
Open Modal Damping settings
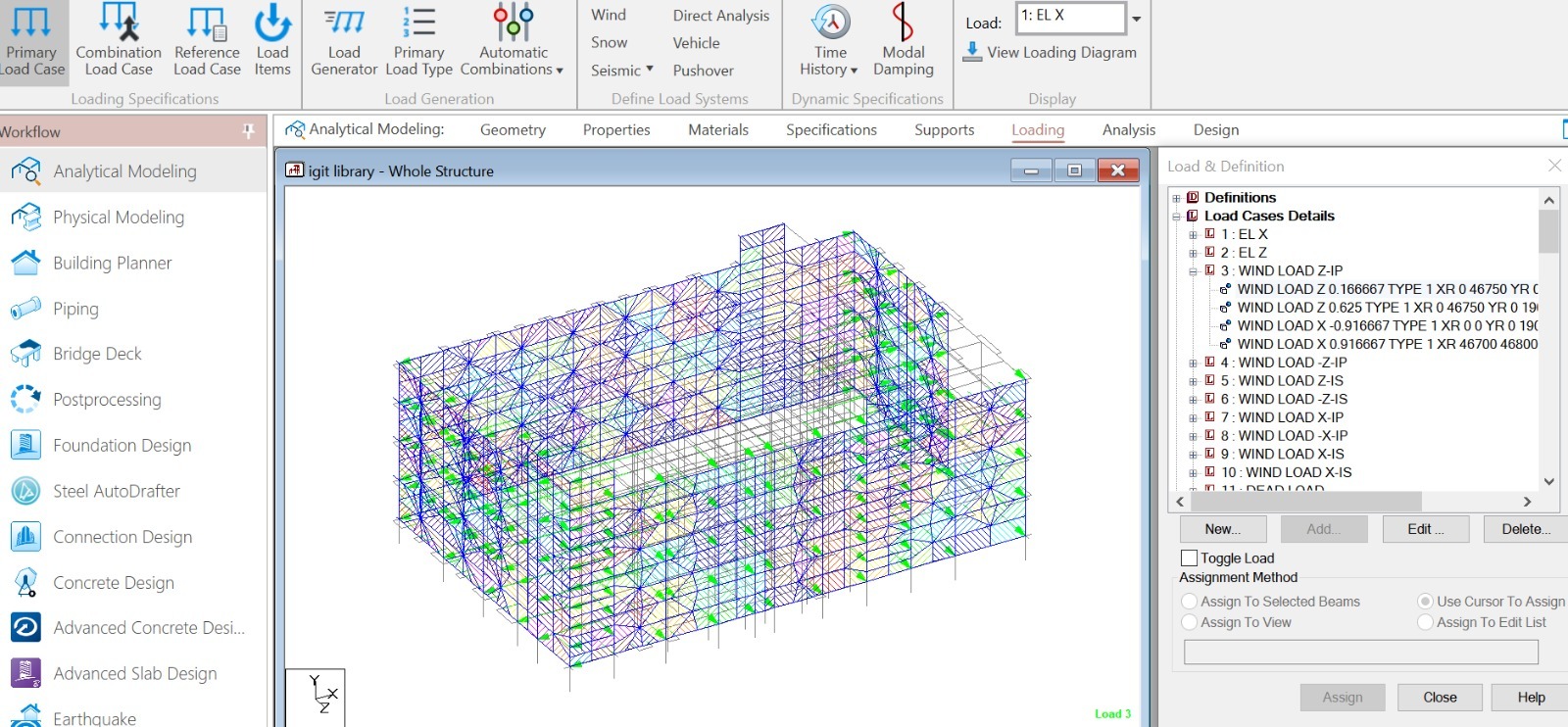point(903,41)
